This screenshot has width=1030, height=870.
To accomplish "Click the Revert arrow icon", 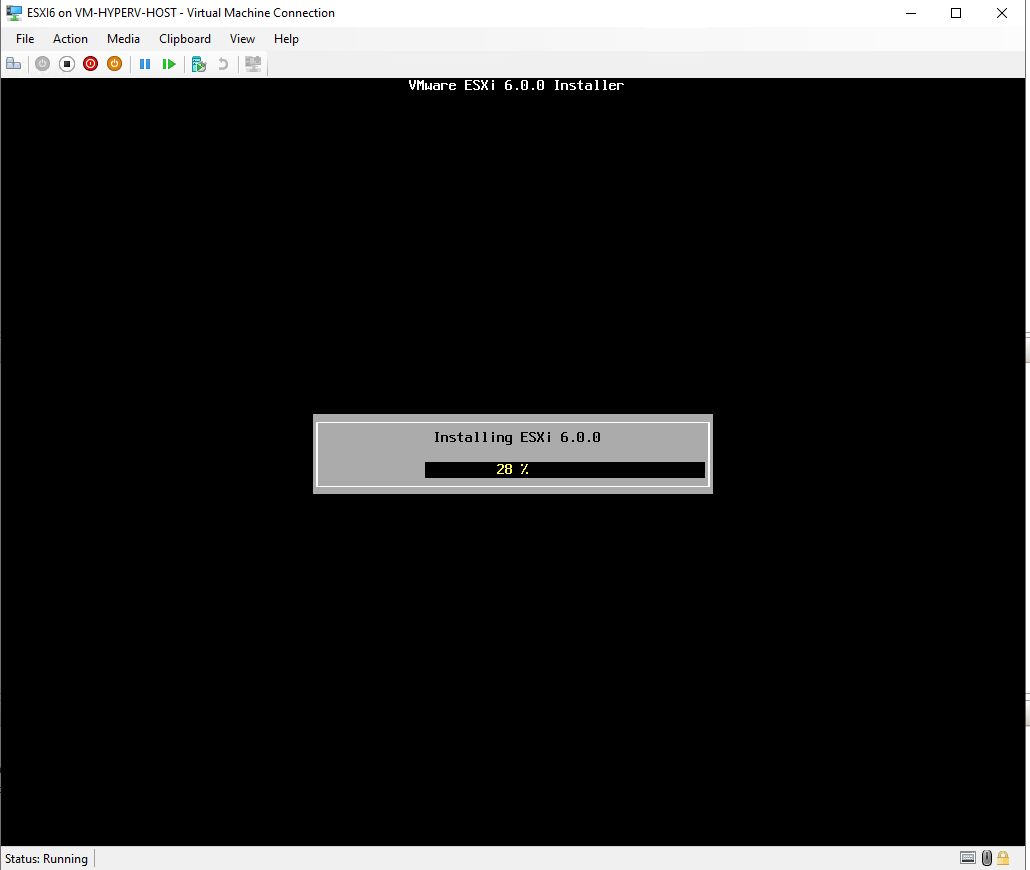I will click(x=223, y=64).
